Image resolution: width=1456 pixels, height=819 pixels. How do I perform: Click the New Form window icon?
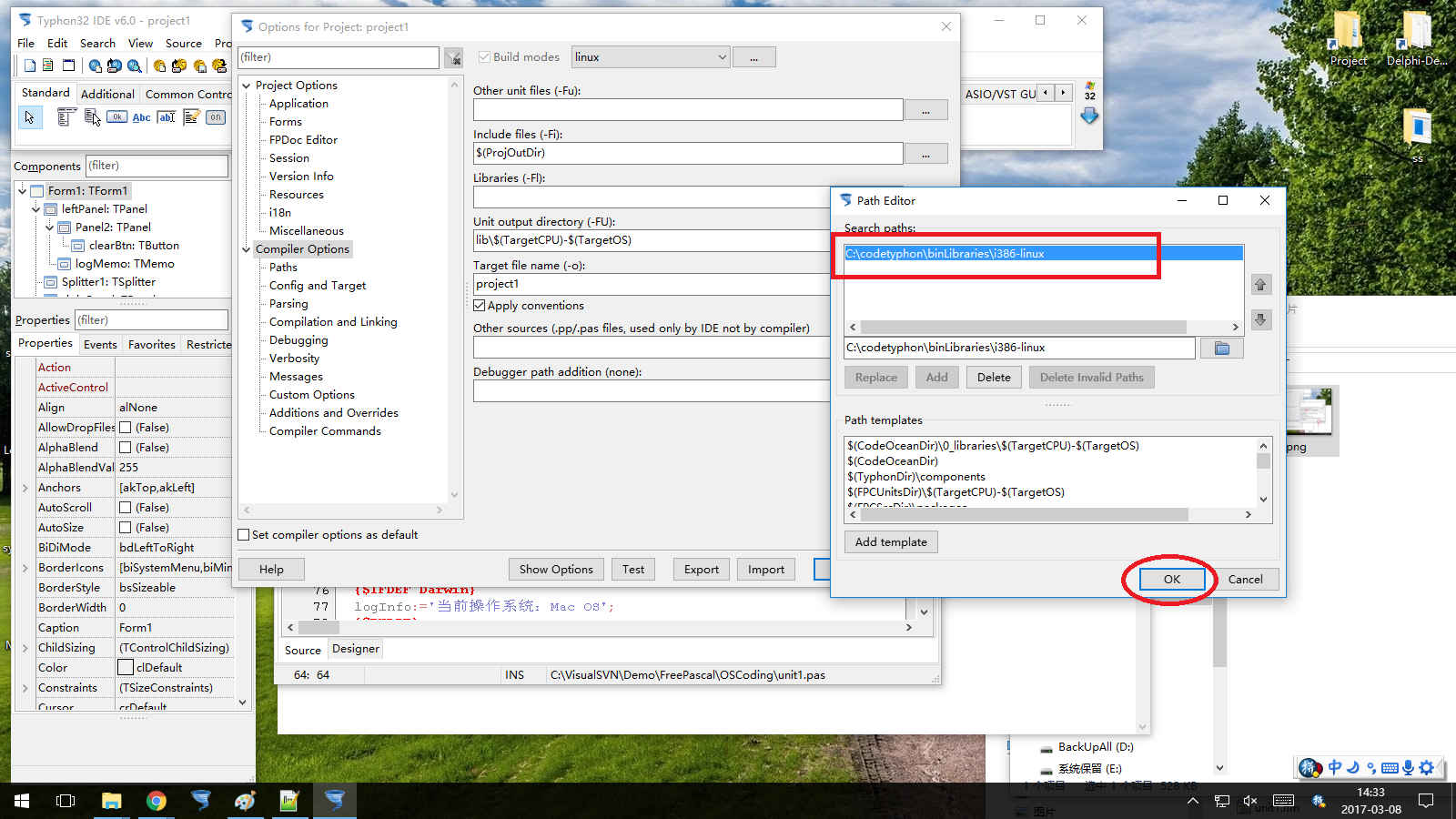tap(68, 66)
